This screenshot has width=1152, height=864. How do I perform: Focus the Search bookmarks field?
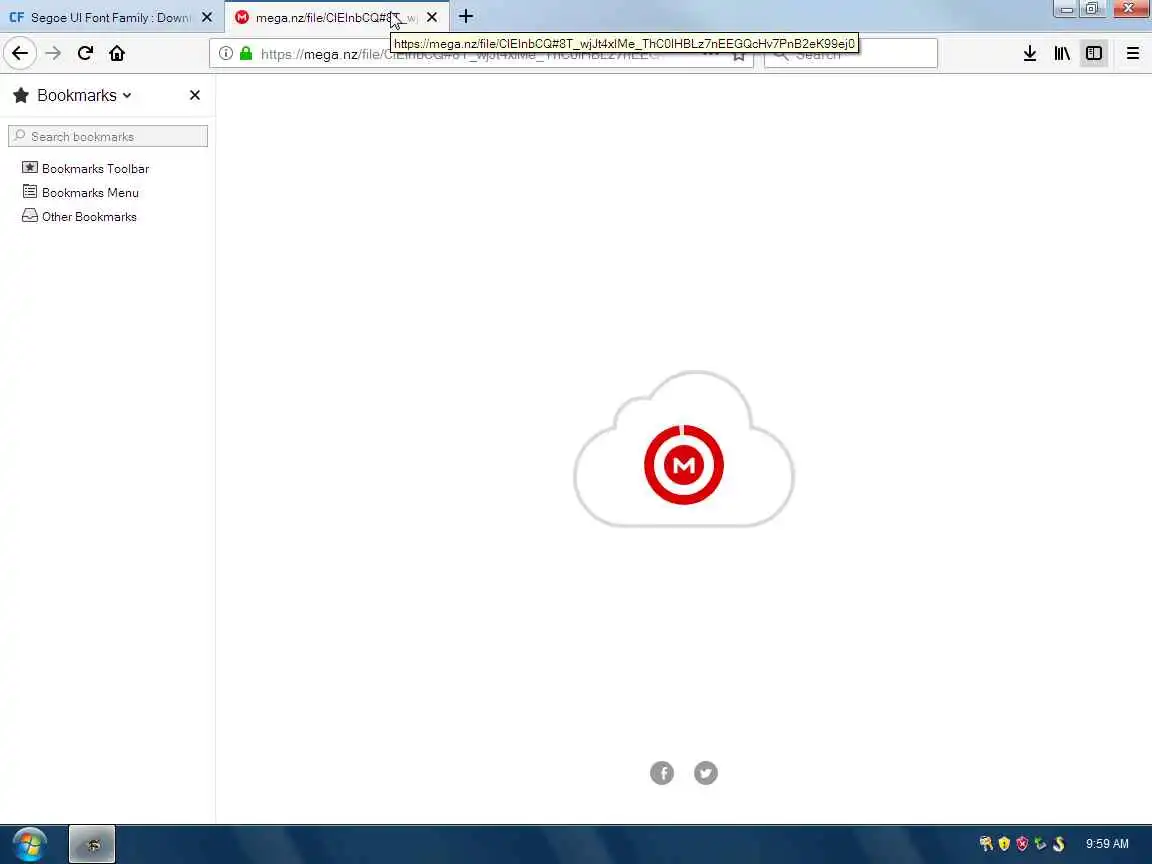(x=108, y=136)
